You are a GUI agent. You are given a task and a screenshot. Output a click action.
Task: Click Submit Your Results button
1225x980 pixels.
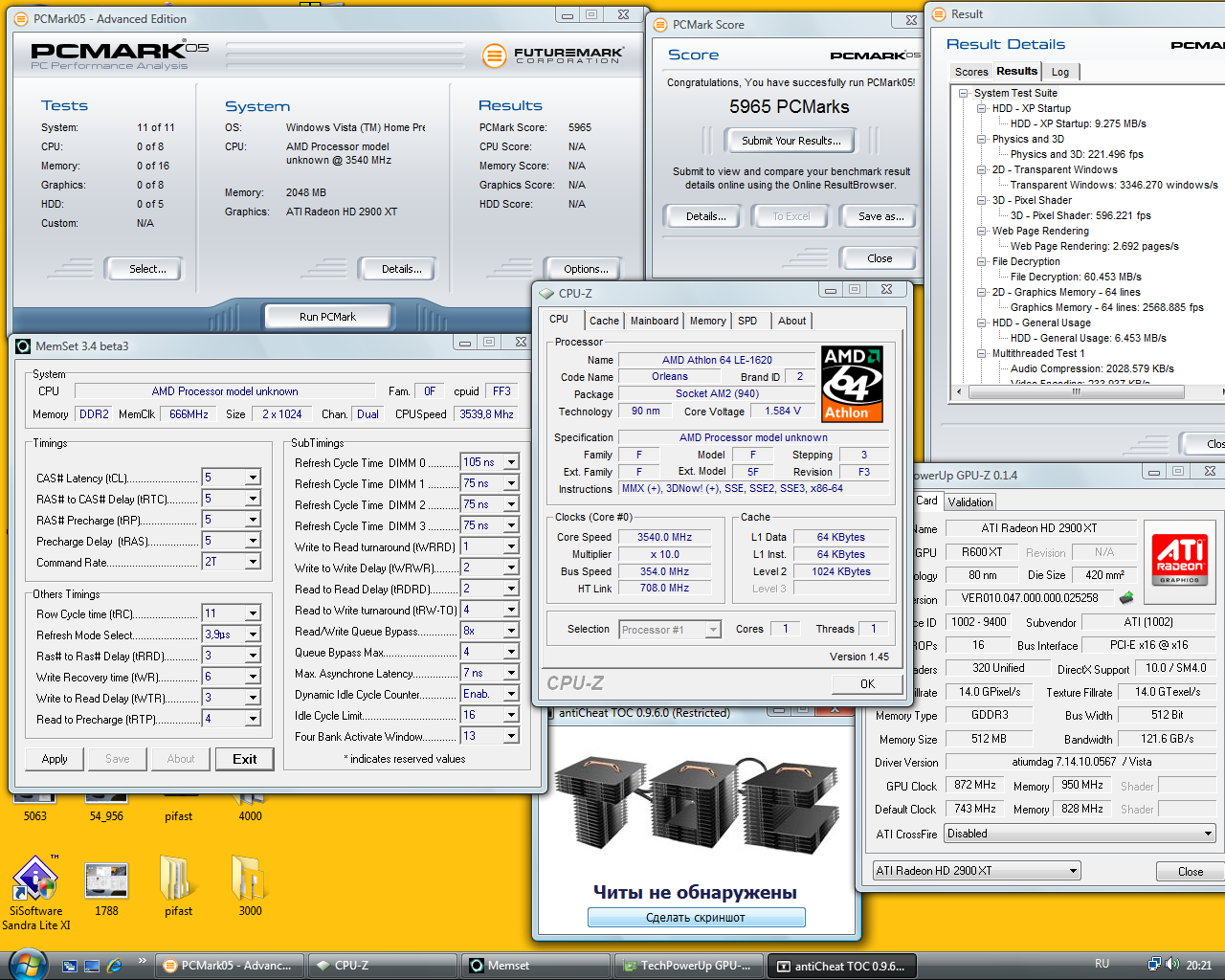tap(791, 141)
